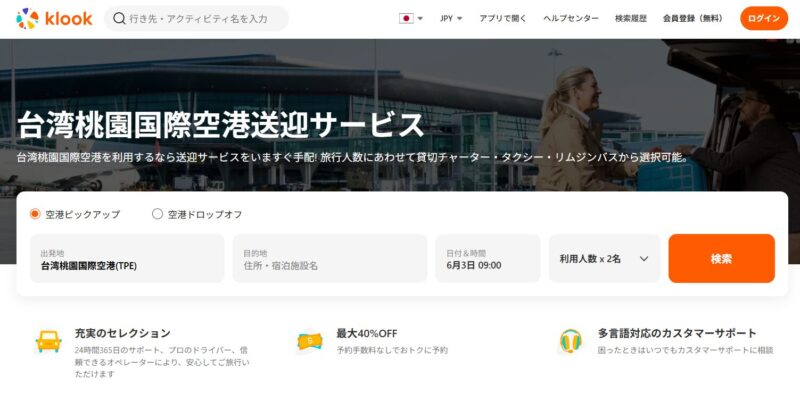Open the 利用人数 x 2名 passenger dropdown
Screen dimensions: 800x393
point(604,258)
